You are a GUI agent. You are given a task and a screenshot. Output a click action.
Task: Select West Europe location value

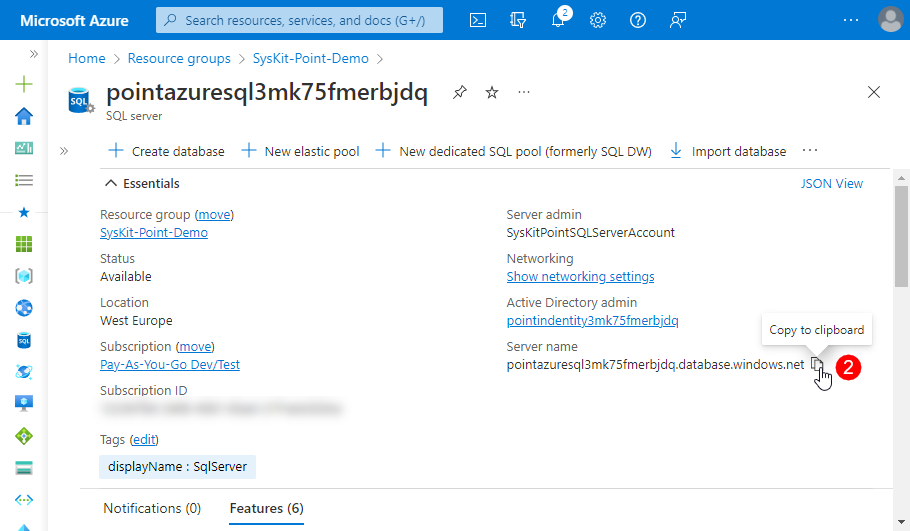(x=136, y=320)
